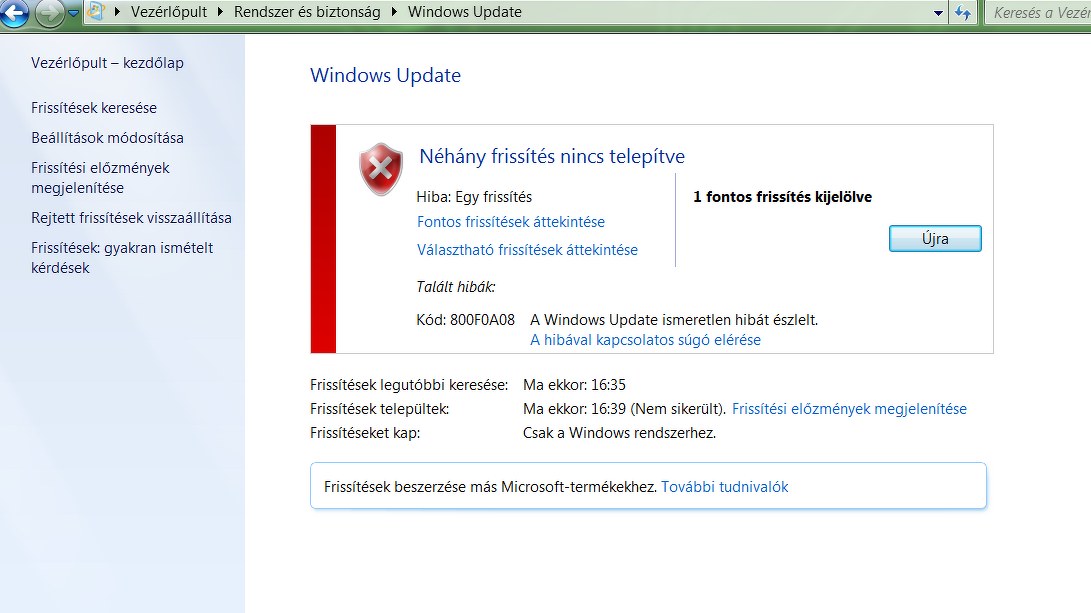Click A Windows Update ismeretlen hibát észlelt
The width and height of the screenshot is (1091, 613).
click(674, 320)
